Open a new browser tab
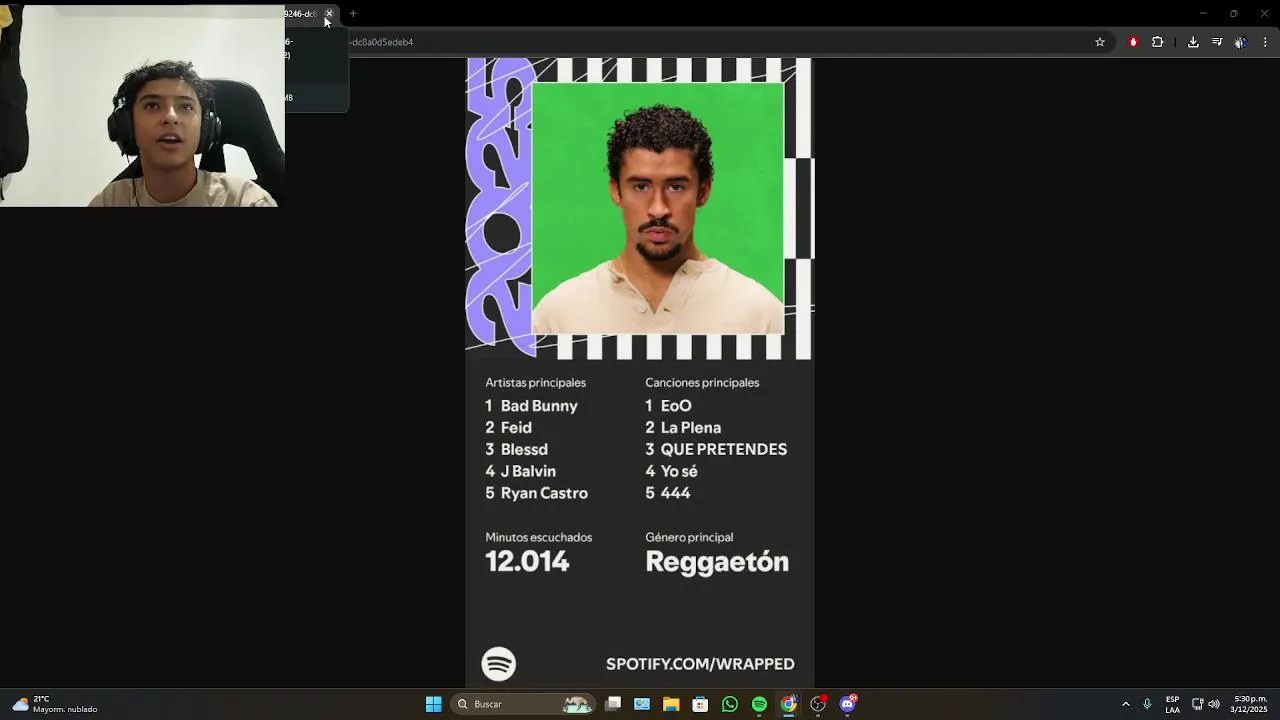Viewport: 1280px width, 720px height. [x=353, y=14]
